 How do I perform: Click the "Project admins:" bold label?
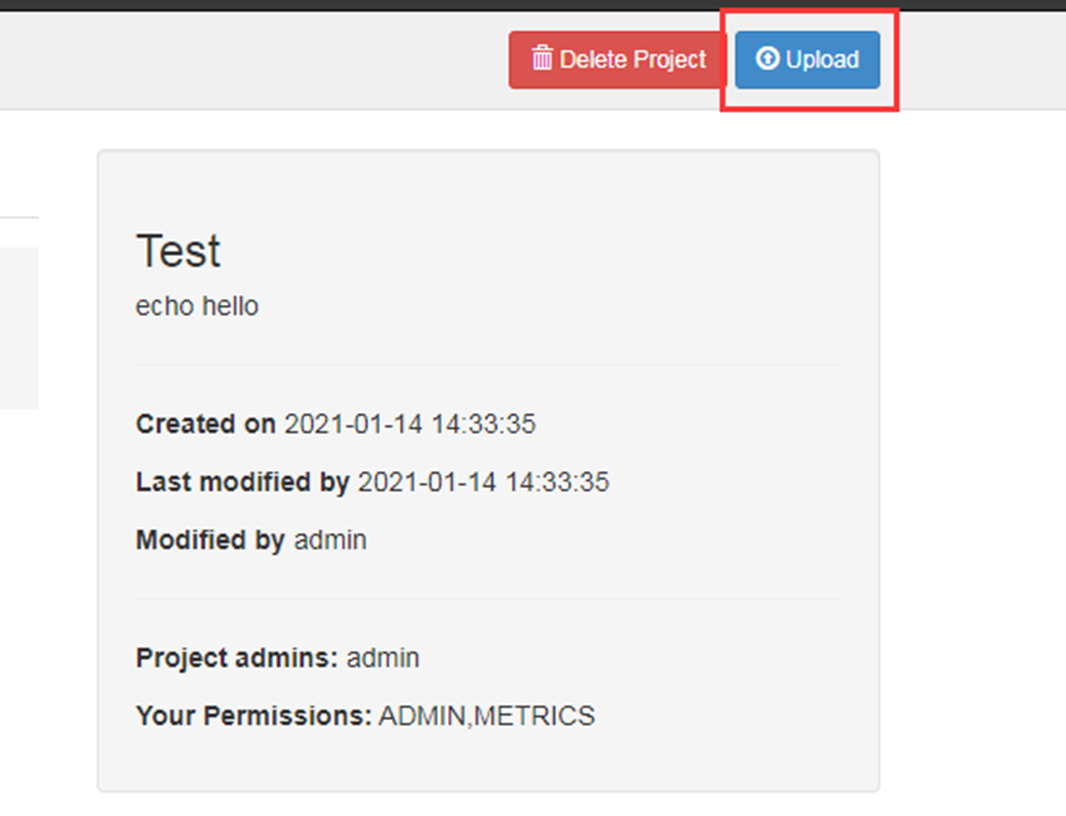(237, 658)
